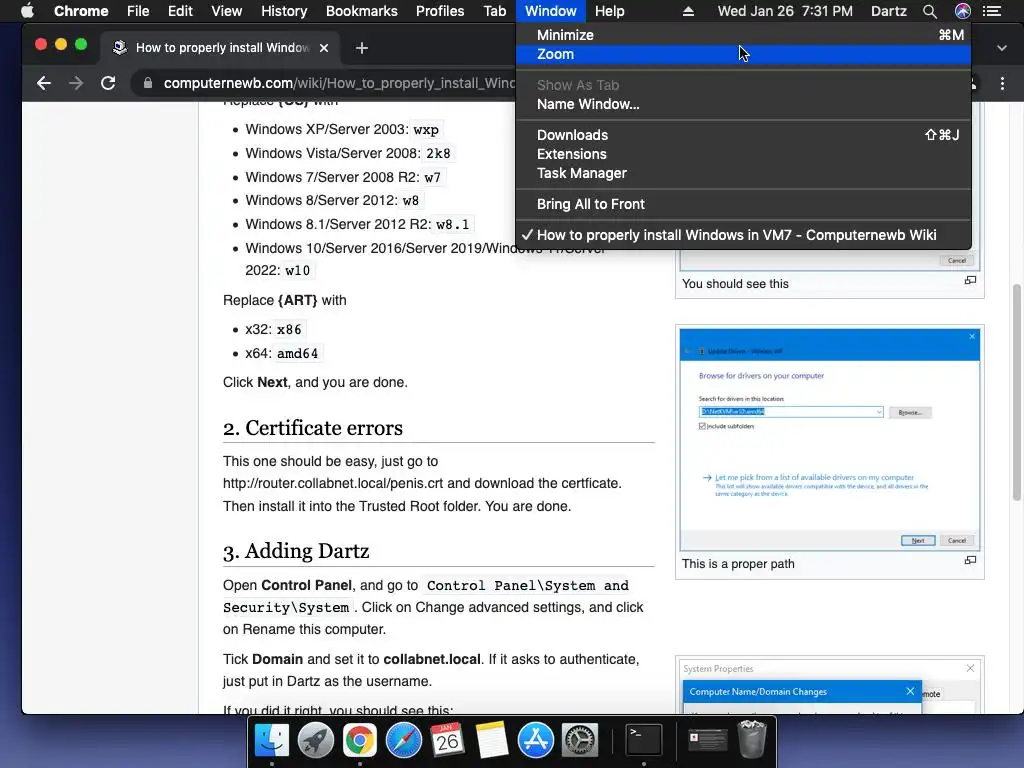Image resolution: width=1024 pixels, height=768 pixels.
Task: Click the Chrome back arrow
Action: coord(44,83)
